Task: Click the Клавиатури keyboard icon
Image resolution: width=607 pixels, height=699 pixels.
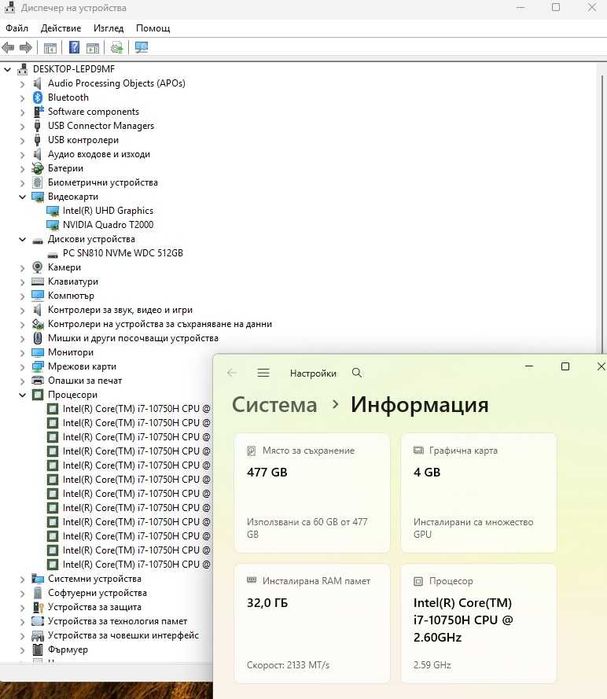Action: point(38,281)
